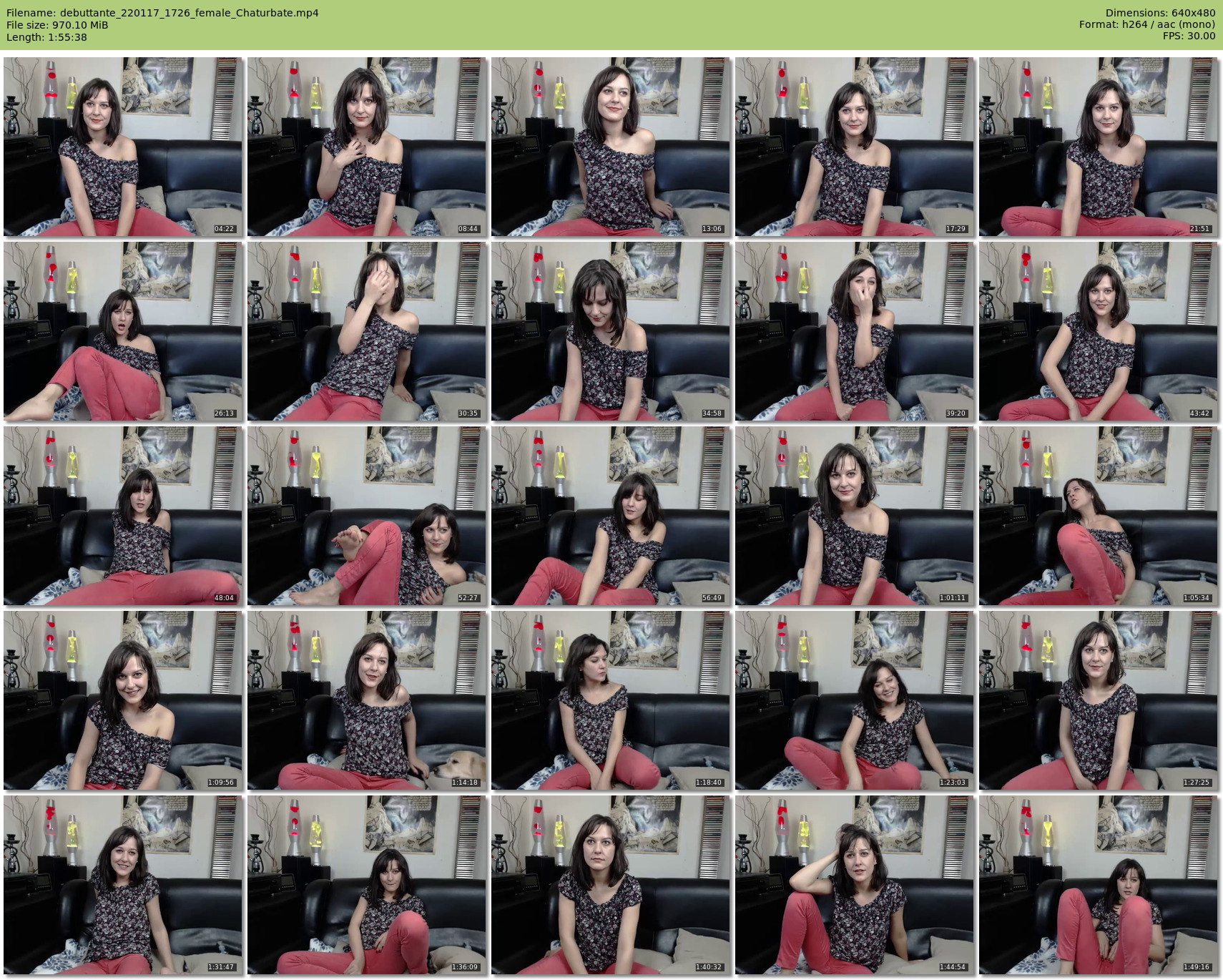Click the frame stamped 34:58
The height and width of the screenshot is (980, 1223).
tap(611, 331)
